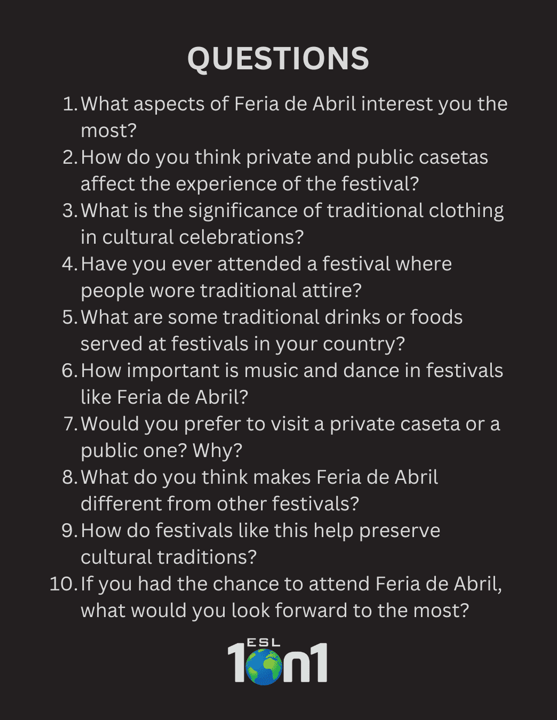The width and height of the screenshot is (557, 720).
Task: Click the QUESTIONS heading
Action: click(278, 59)
